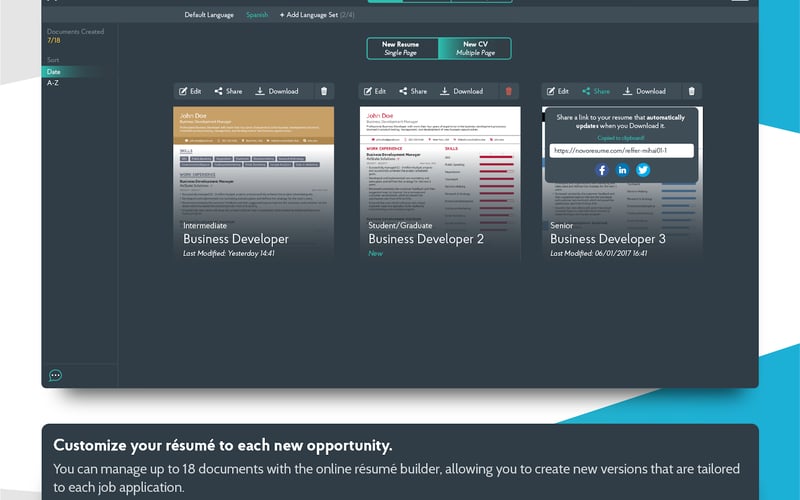
Task: Sort documents A-Z
Action: [53, 83]
